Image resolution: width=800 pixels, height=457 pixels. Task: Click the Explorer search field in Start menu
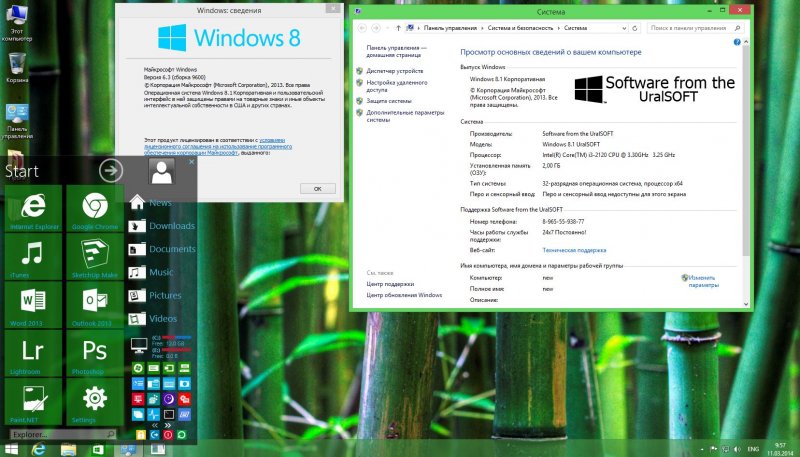coord(63,434)
